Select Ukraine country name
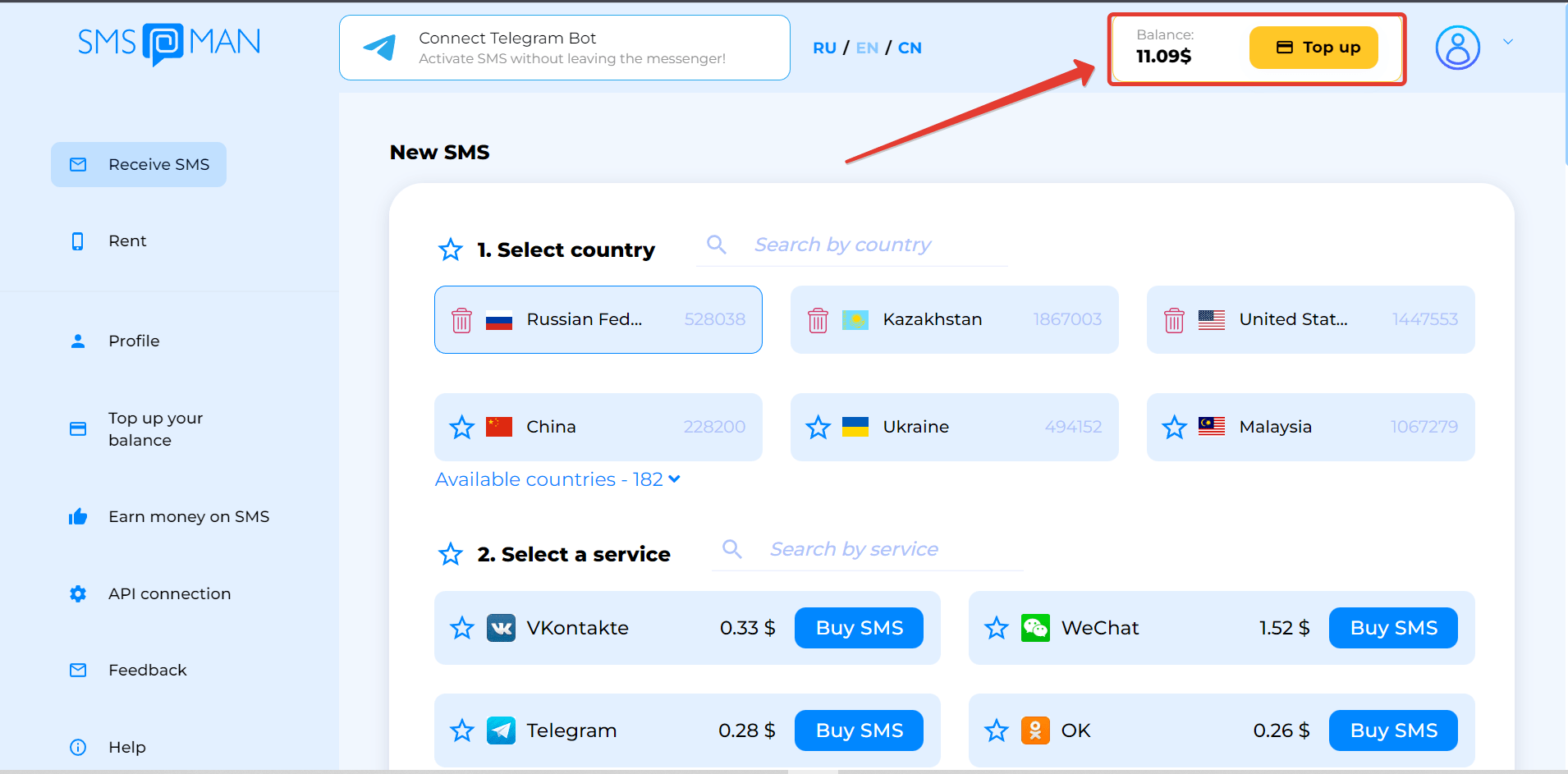This screenshot has height=774, width=1568. [x=916, y=427]
